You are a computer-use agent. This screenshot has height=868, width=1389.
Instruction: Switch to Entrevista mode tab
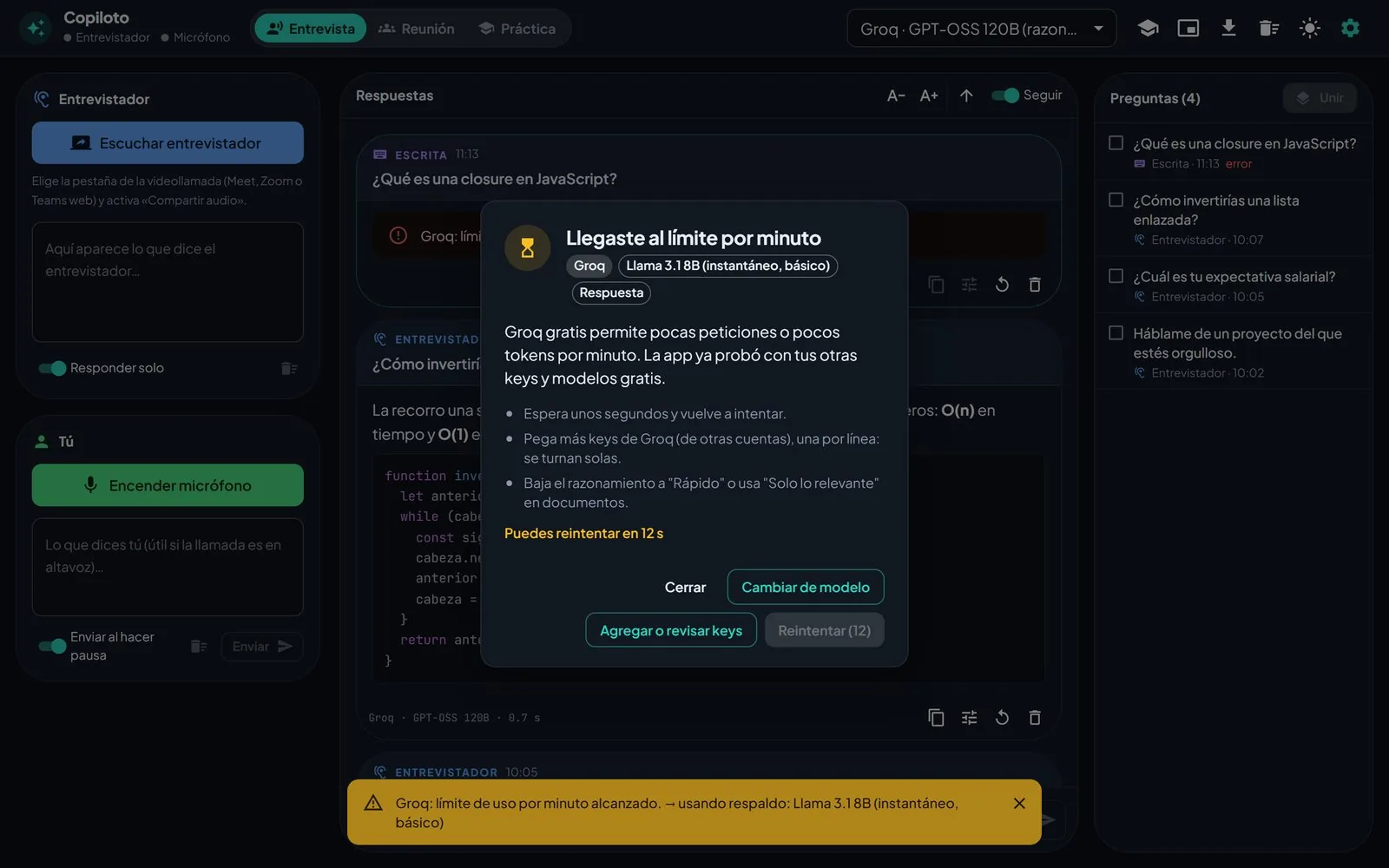[x=311, y=29]
